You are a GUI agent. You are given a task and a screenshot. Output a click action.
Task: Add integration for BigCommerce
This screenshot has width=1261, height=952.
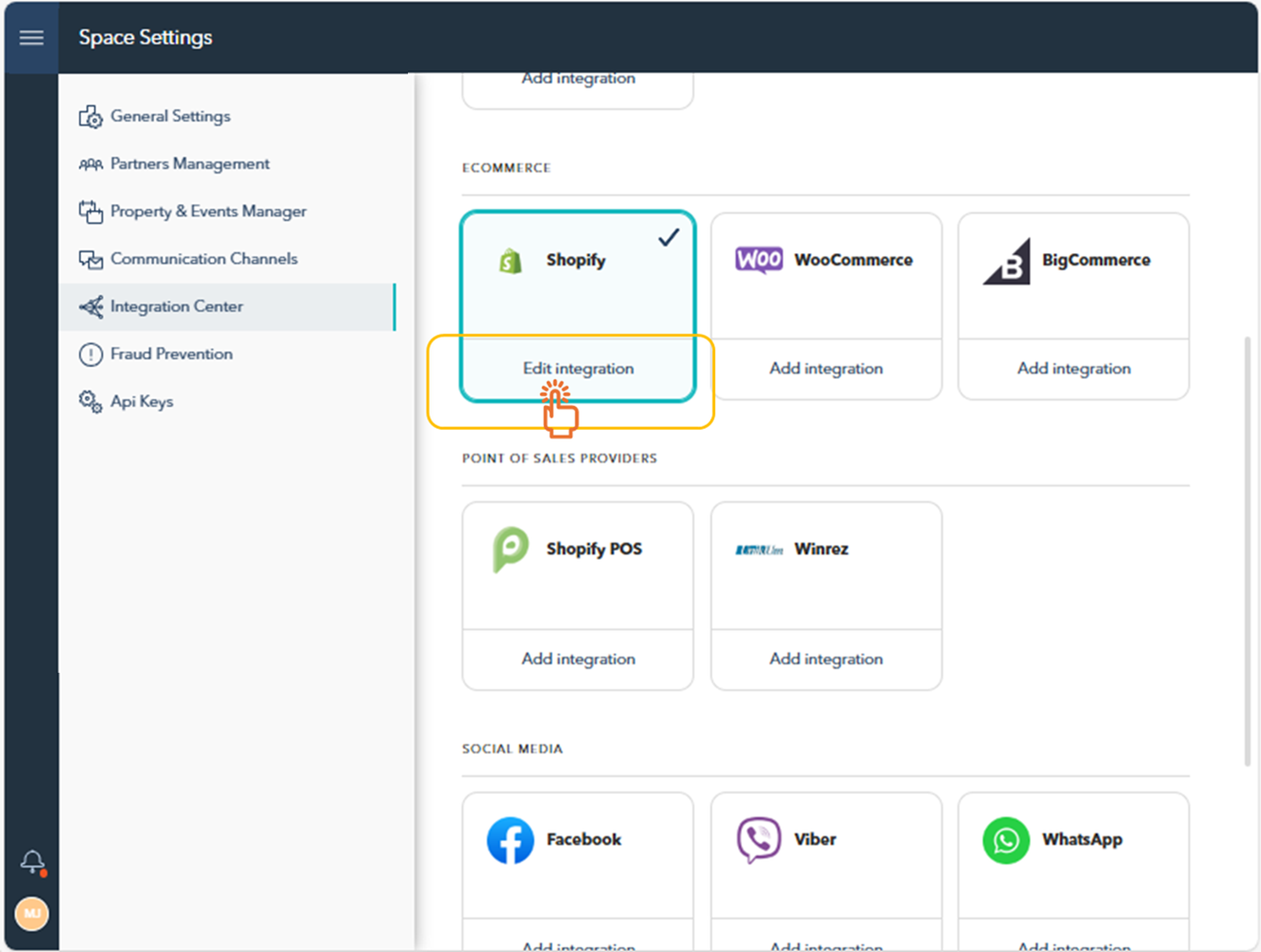point(1074,369)
